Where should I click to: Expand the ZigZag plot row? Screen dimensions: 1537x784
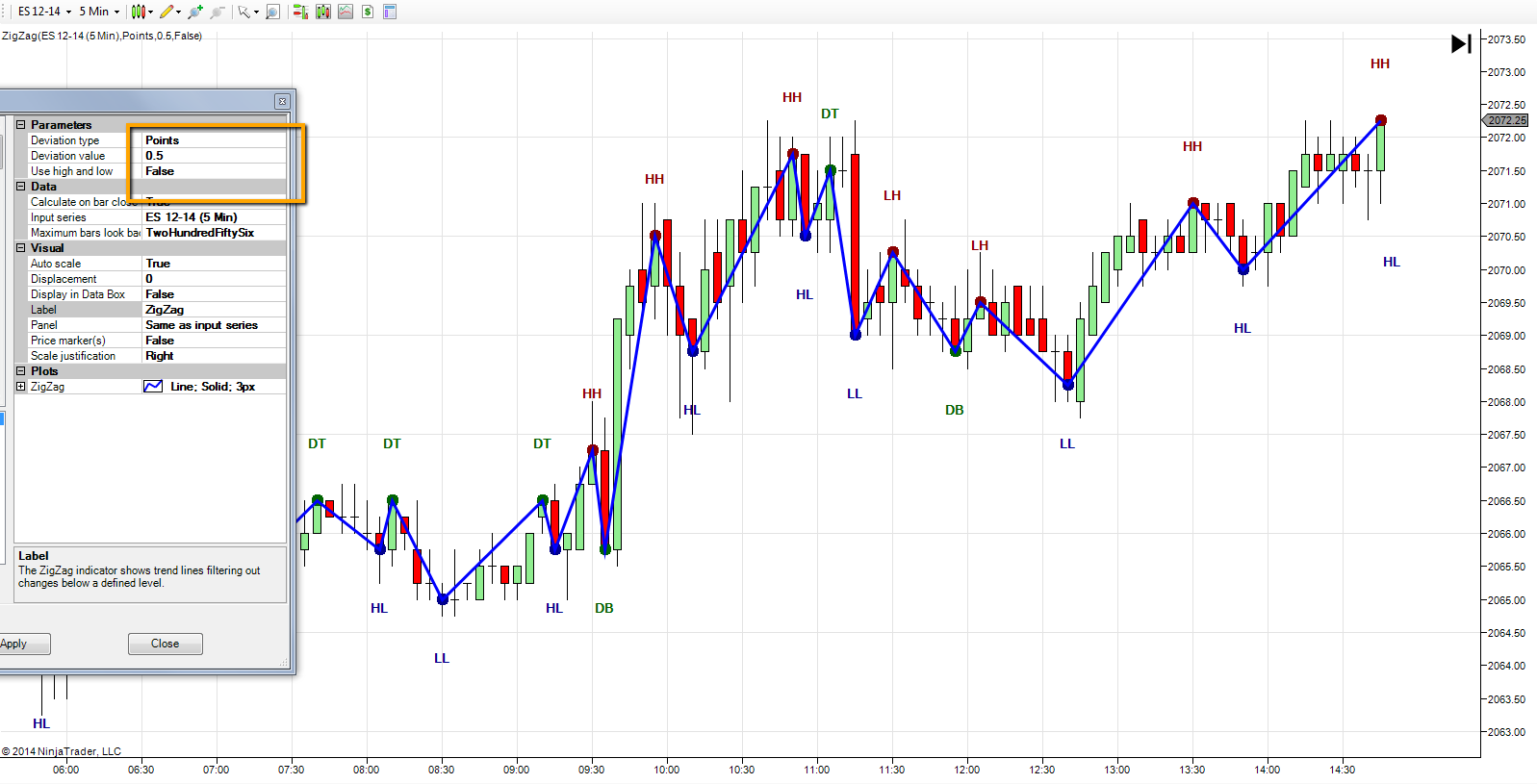tap(21, 387)
